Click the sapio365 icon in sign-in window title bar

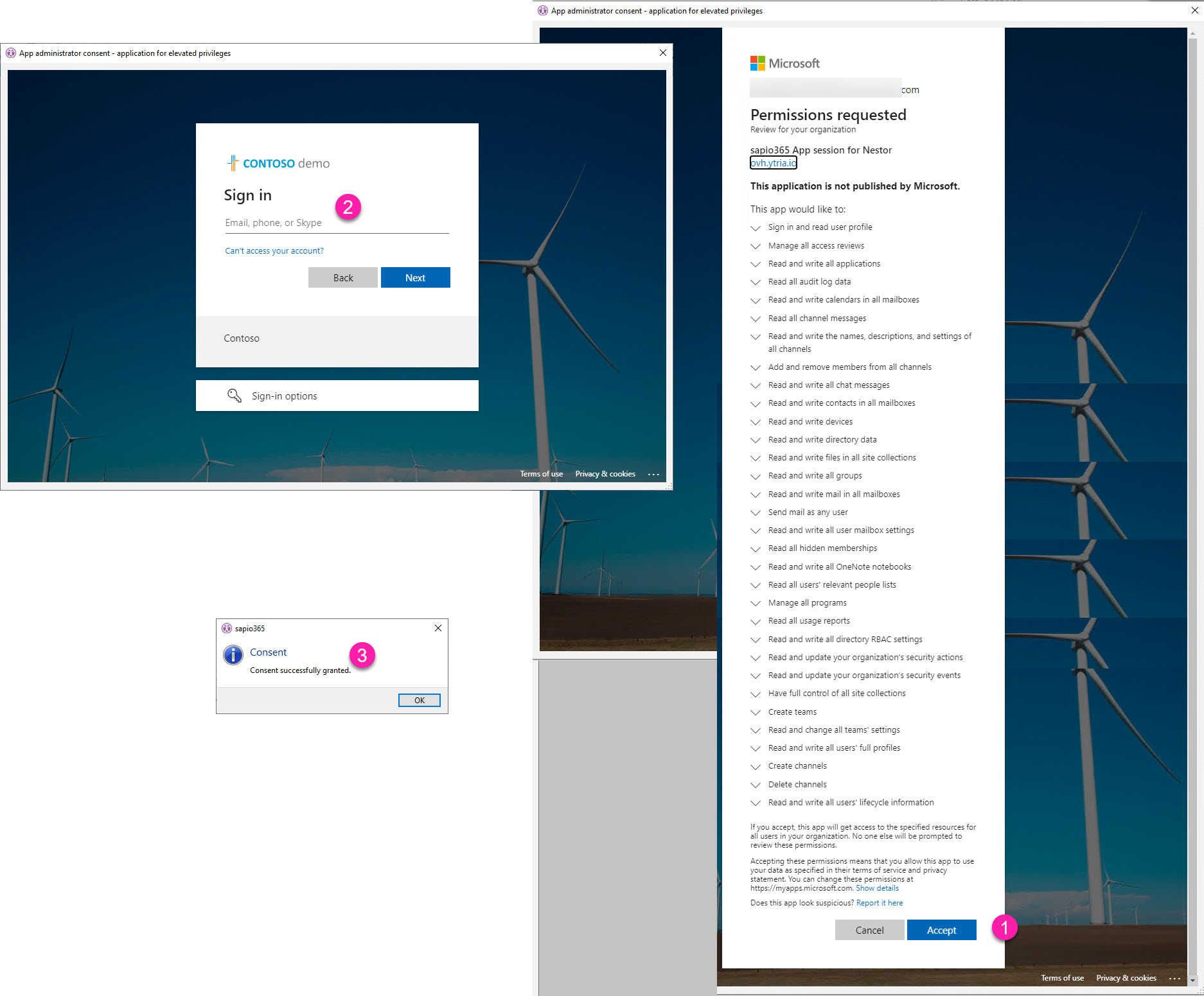[x=11, y=53]
